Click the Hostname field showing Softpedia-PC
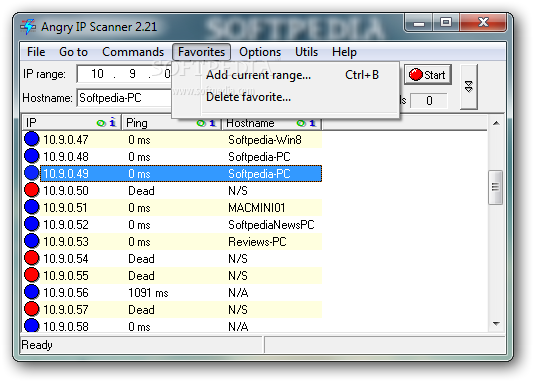 125,98
